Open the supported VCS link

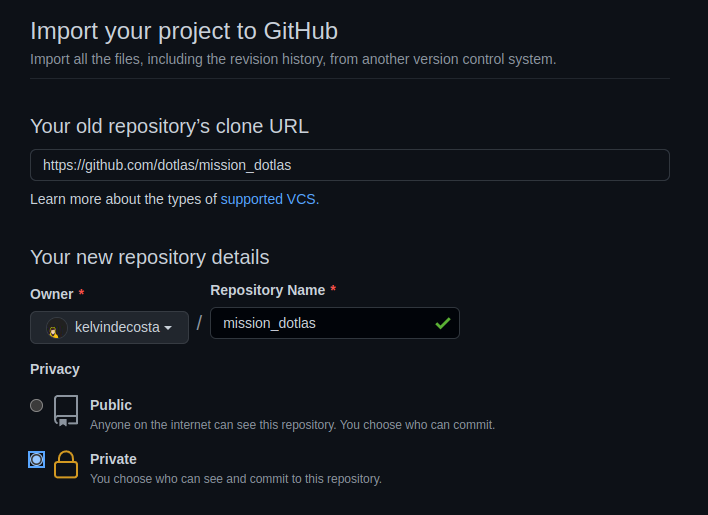[x=270, y=199]
